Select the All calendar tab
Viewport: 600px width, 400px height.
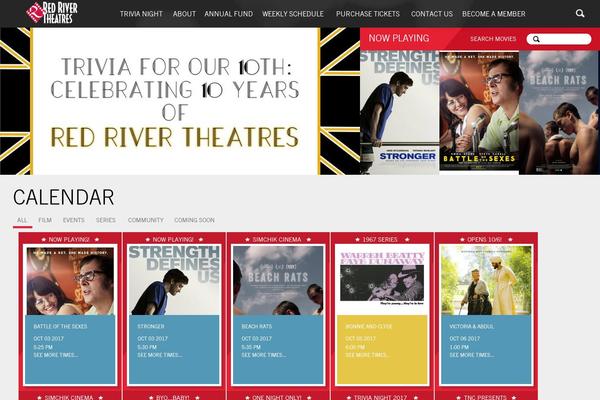[x=22, y=220]
